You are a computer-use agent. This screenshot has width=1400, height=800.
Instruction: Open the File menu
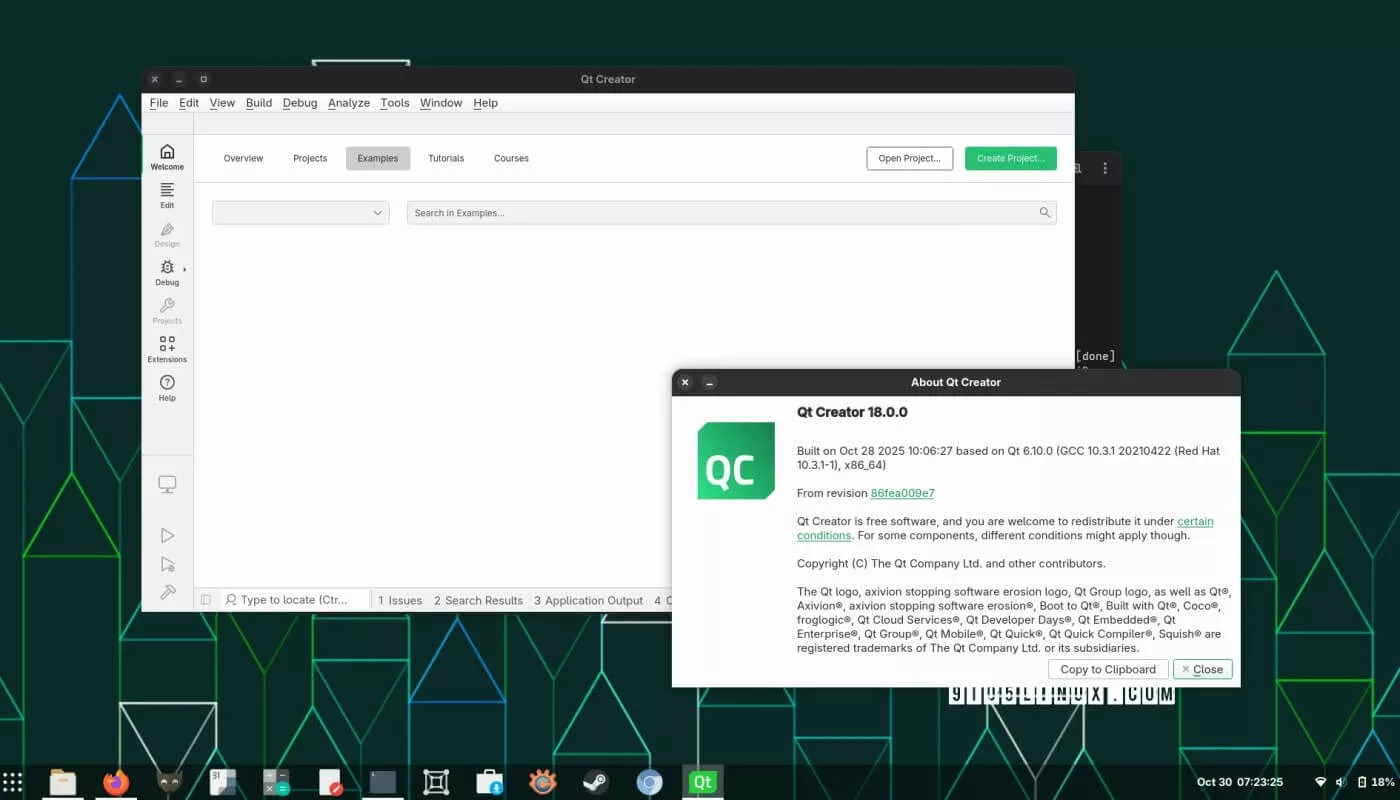[x=159, y=103]
